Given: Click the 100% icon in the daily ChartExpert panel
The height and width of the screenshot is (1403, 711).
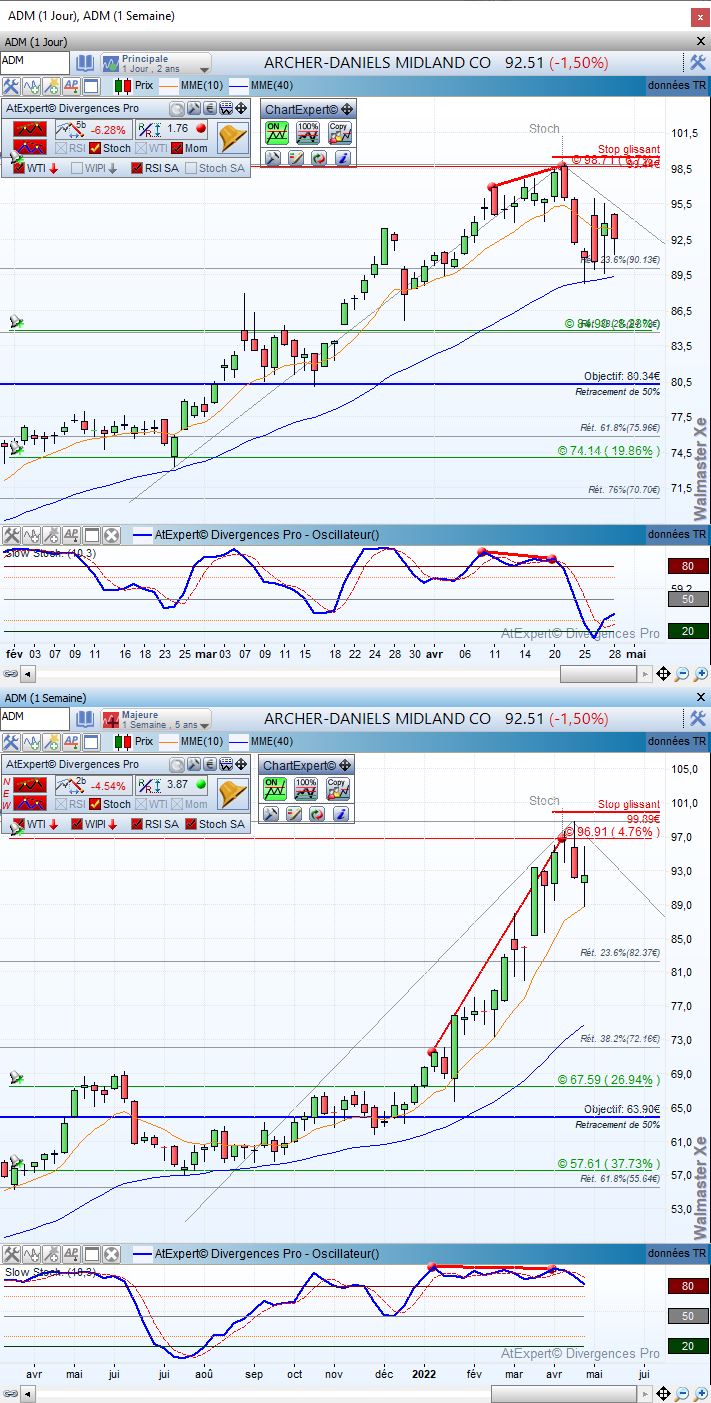Looking at the screenshot, I should pos(307,131).
